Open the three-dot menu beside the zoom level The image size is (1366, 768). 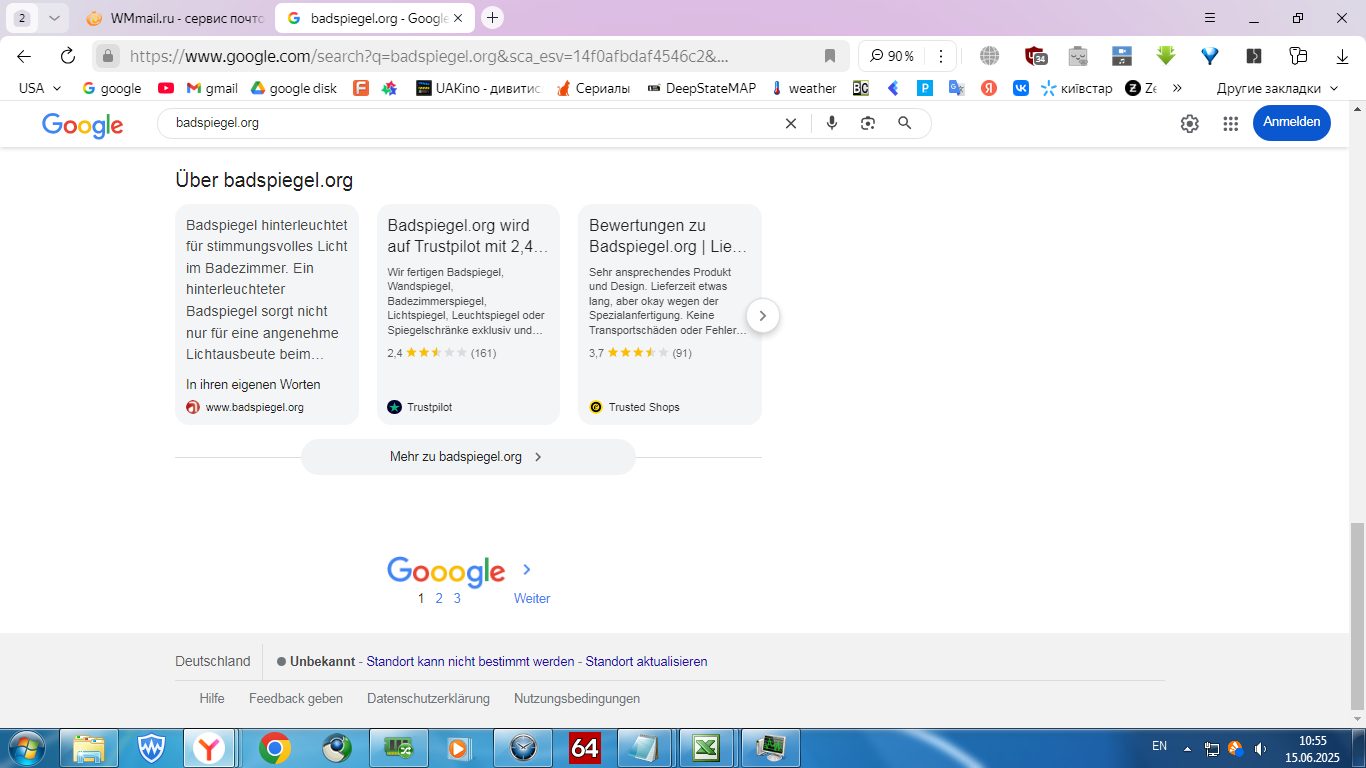(x=941, y=56)
